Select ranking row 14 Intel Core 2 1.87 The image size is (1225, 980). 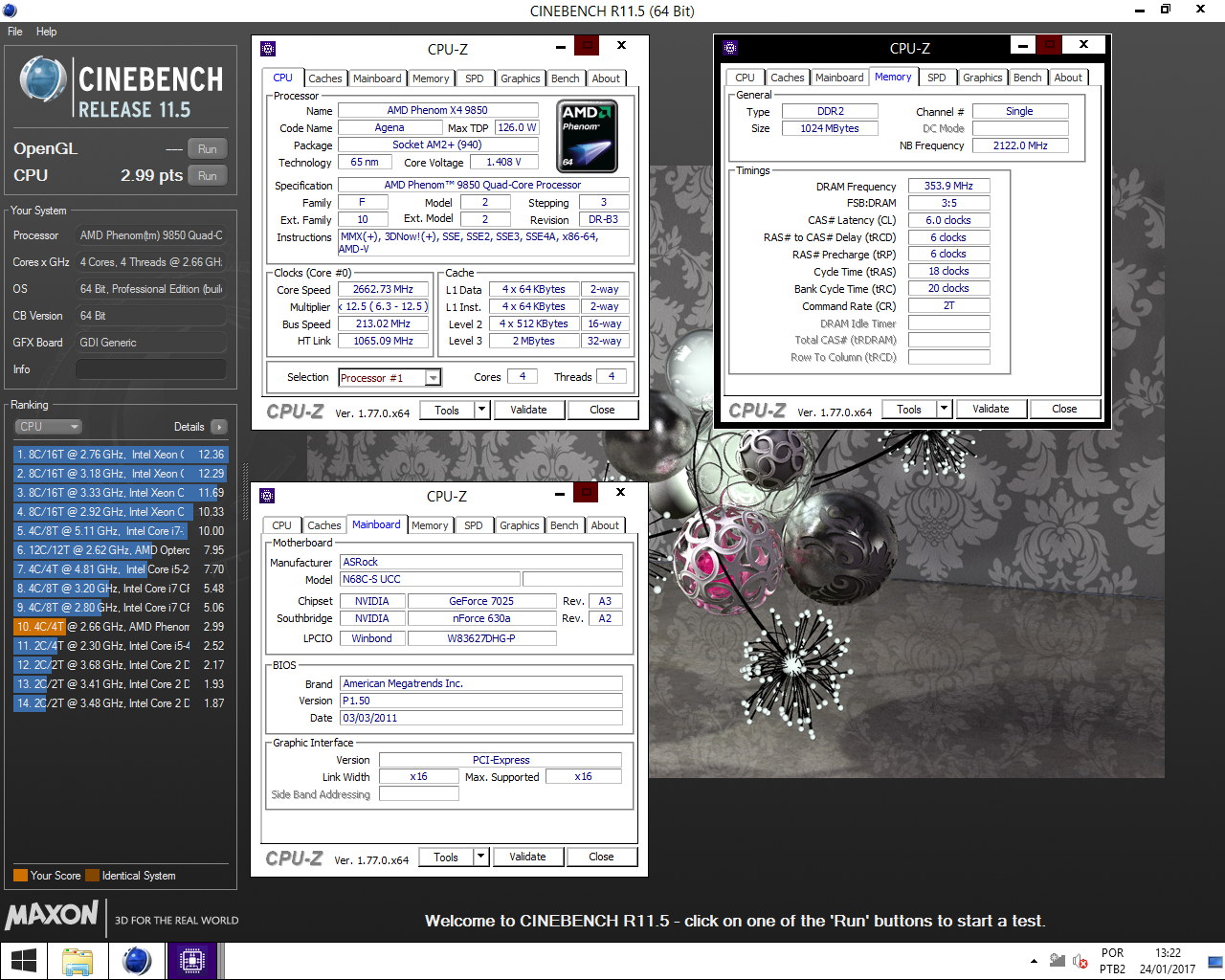click(121, 703)
